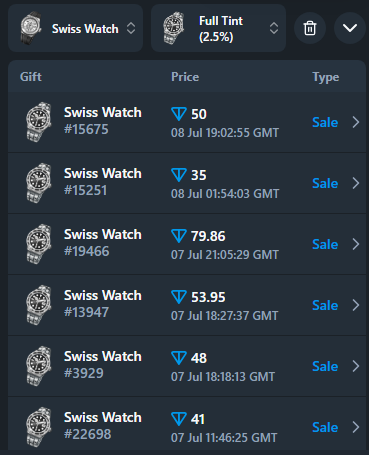Click the trash delete filter icon
Image resolution: width=369 pixels, height=455 pixels.
click(310, 28)
